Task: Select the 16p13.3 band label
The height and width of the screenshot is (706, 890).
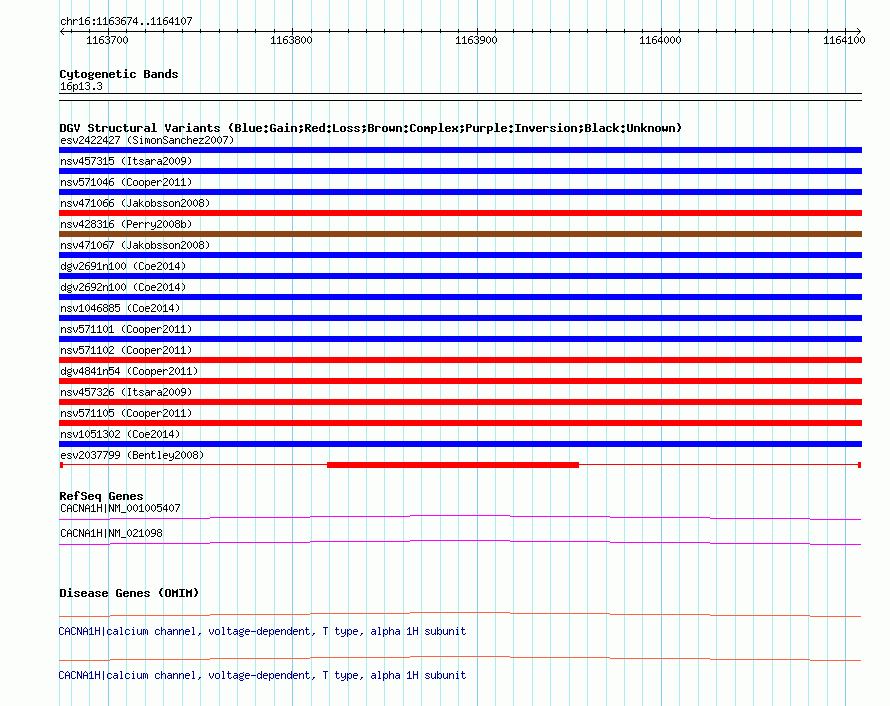Action: tap(81, 86)
